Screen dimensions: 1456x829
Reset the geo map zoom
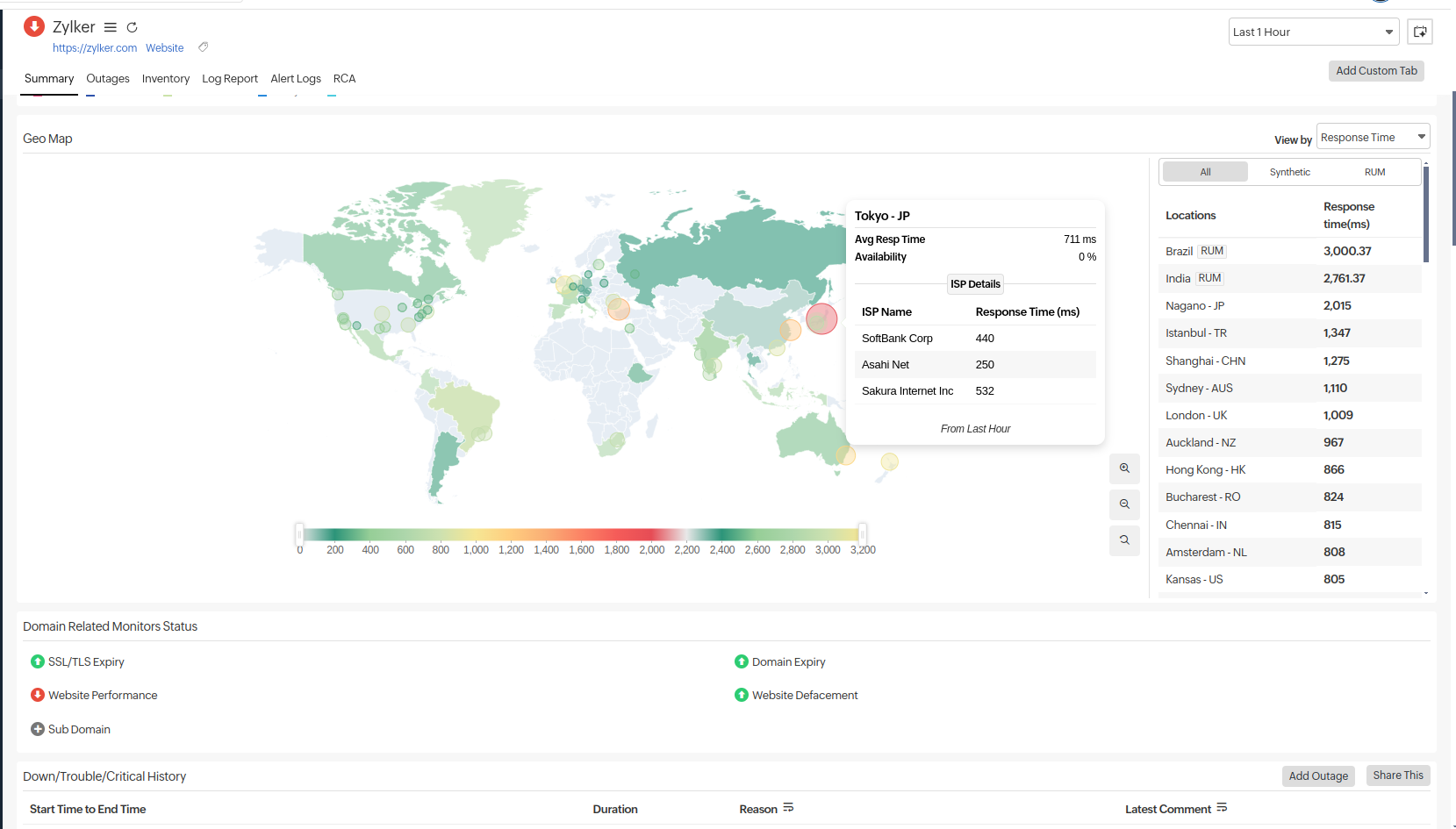[x=1124, y=540]
